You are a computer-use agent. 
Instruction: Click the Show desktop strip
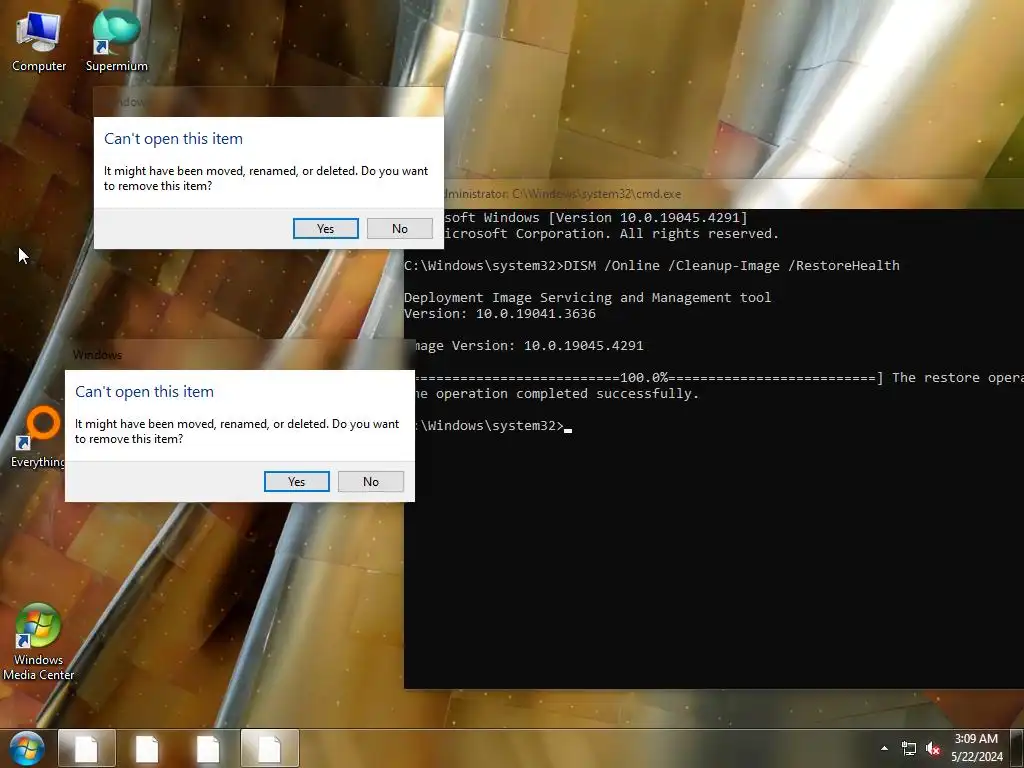point(1017,748)
